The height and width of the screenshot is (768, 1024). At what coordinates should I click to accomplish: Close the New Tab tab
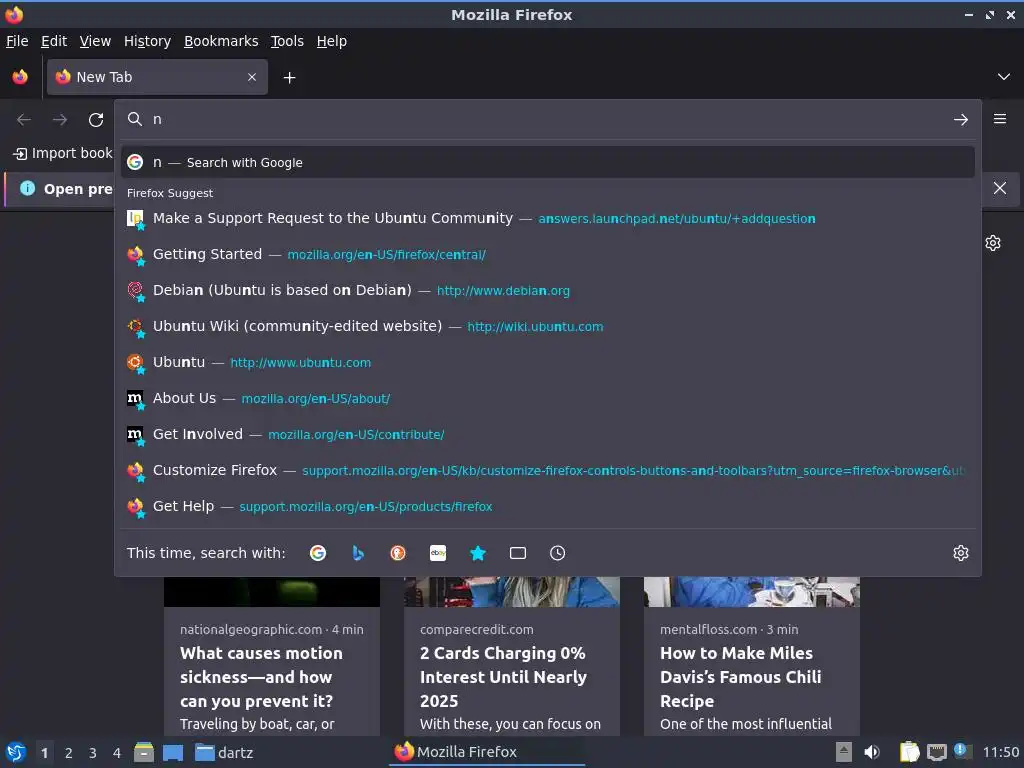tap(252, 77)
